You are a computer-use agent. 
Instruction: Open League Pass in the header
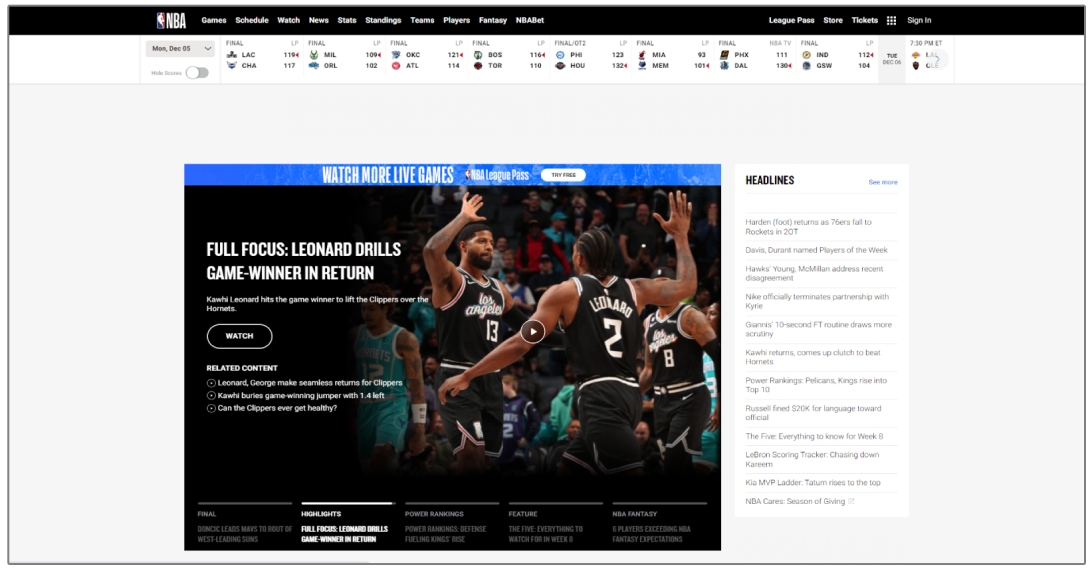tap(791, 20)
